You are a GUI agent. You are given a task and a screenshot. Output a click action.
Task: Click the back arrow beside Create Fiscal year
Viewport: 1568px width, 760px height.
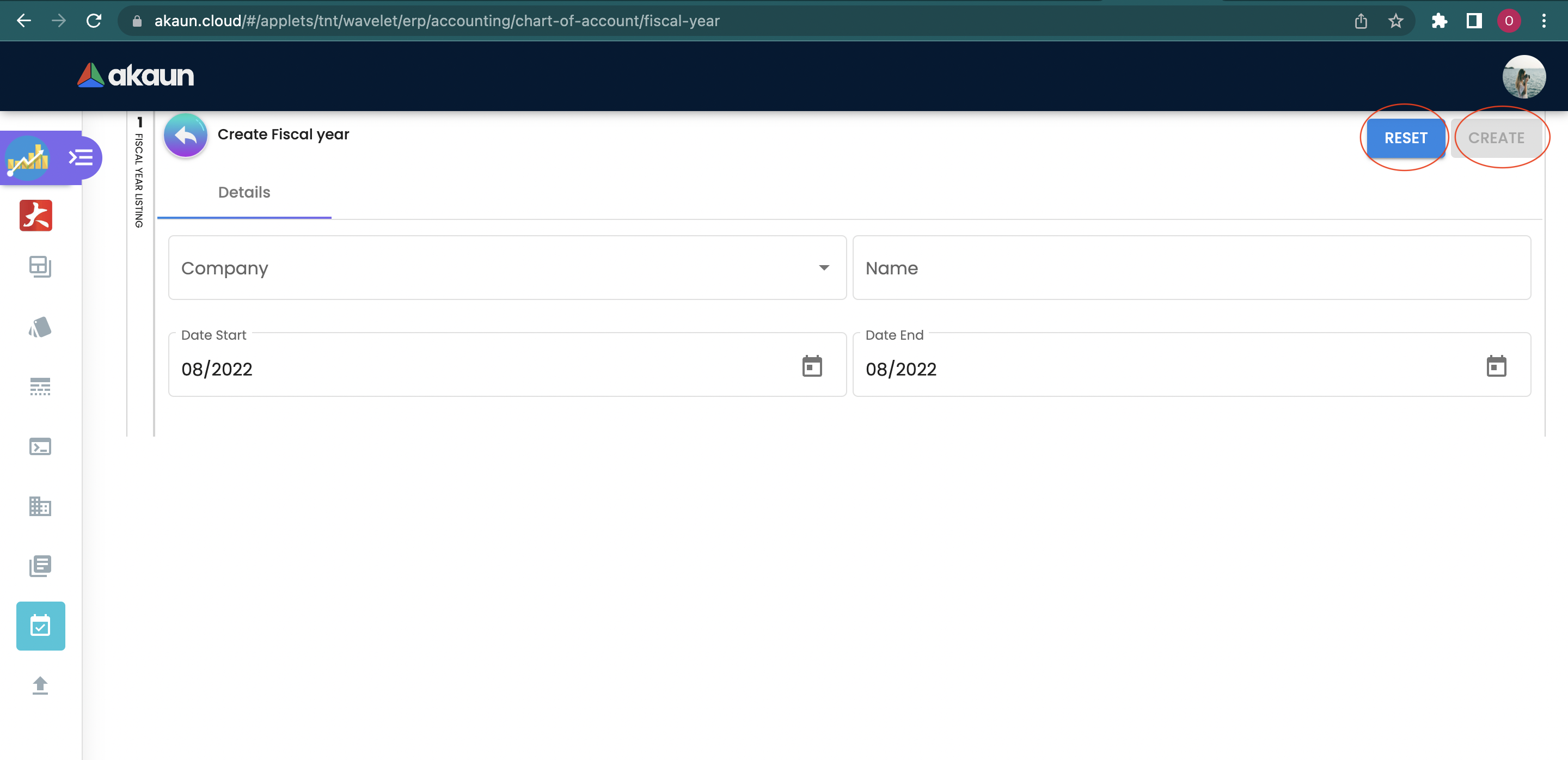coord(185,135)
